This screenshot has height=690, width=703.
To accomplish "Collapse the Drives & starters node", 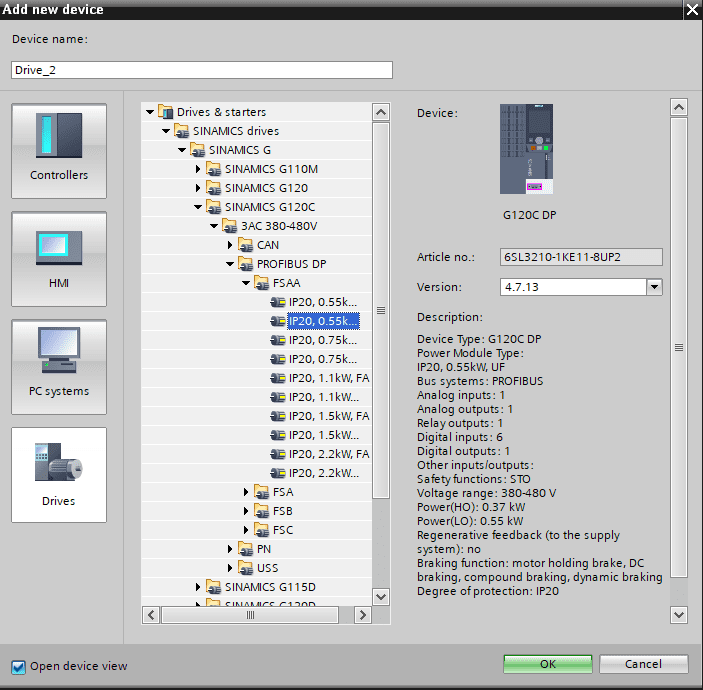I will [150, 112].
